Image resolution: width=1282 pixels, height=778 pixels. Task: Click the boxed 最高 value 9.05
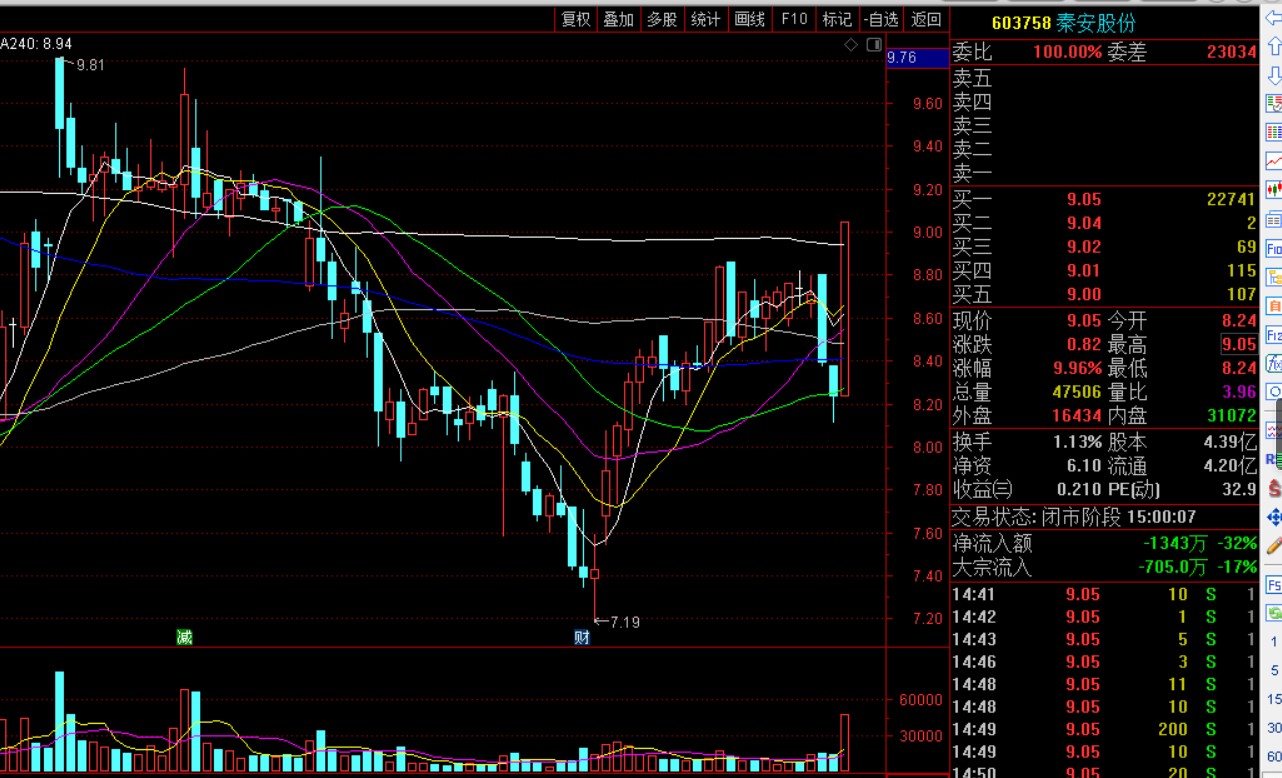click(x=1238, y=345)
